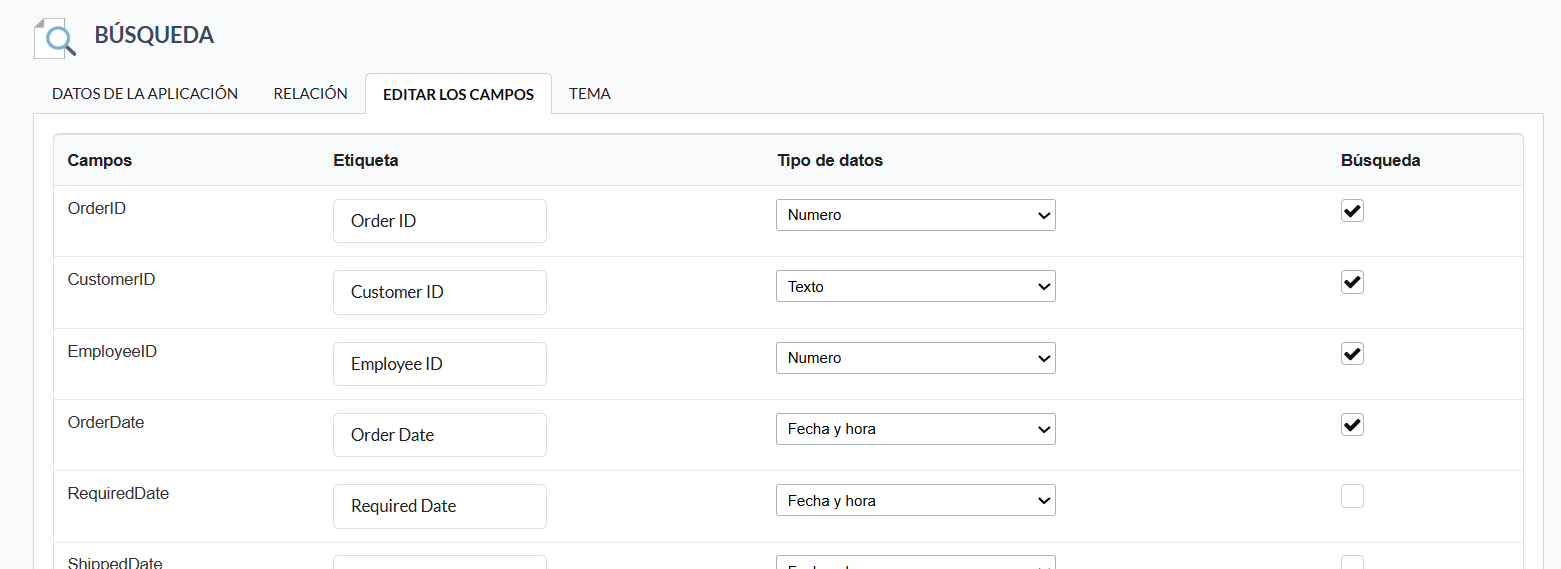Click the Order Date label input

coord(439,435)
